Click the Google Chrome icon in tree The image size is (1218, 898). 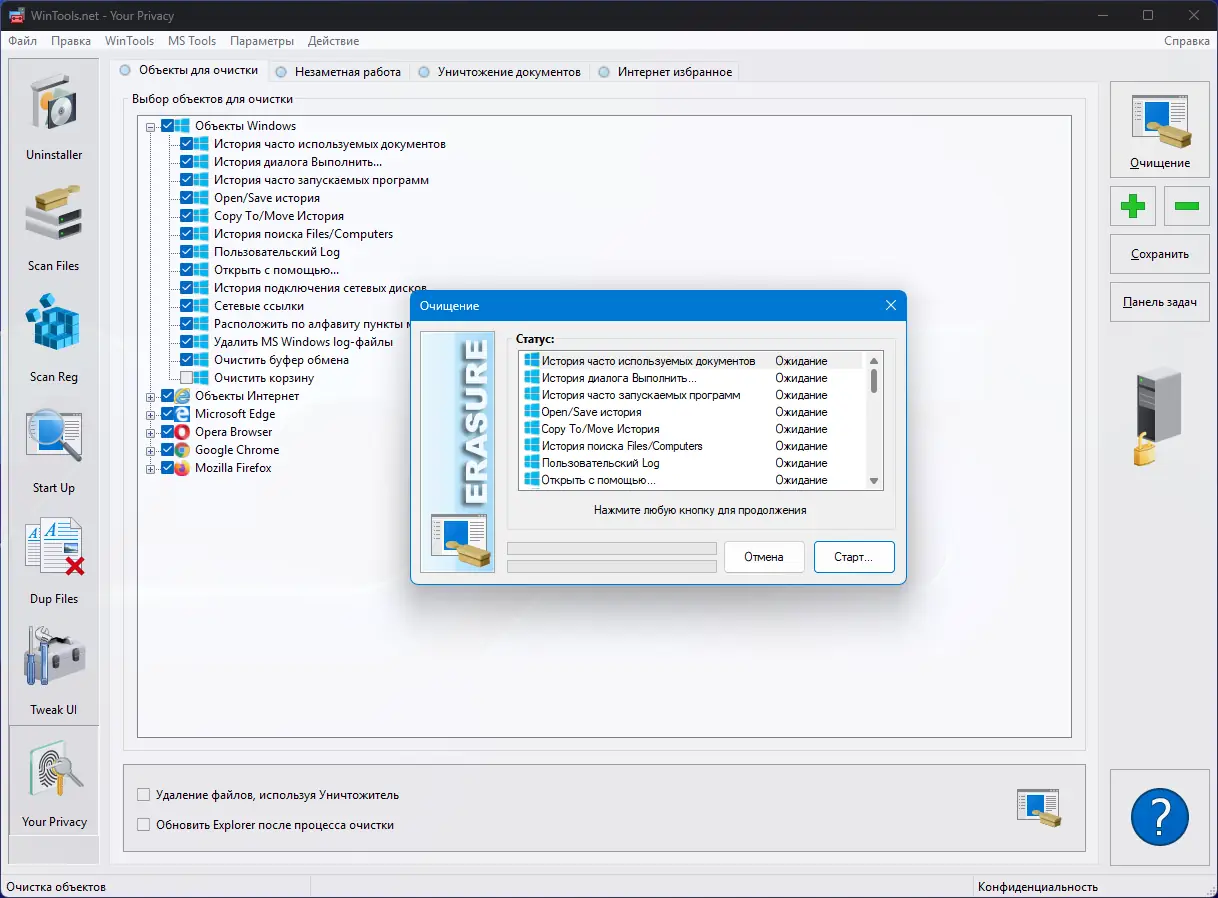pyautogui.click(x=182, y=450)
